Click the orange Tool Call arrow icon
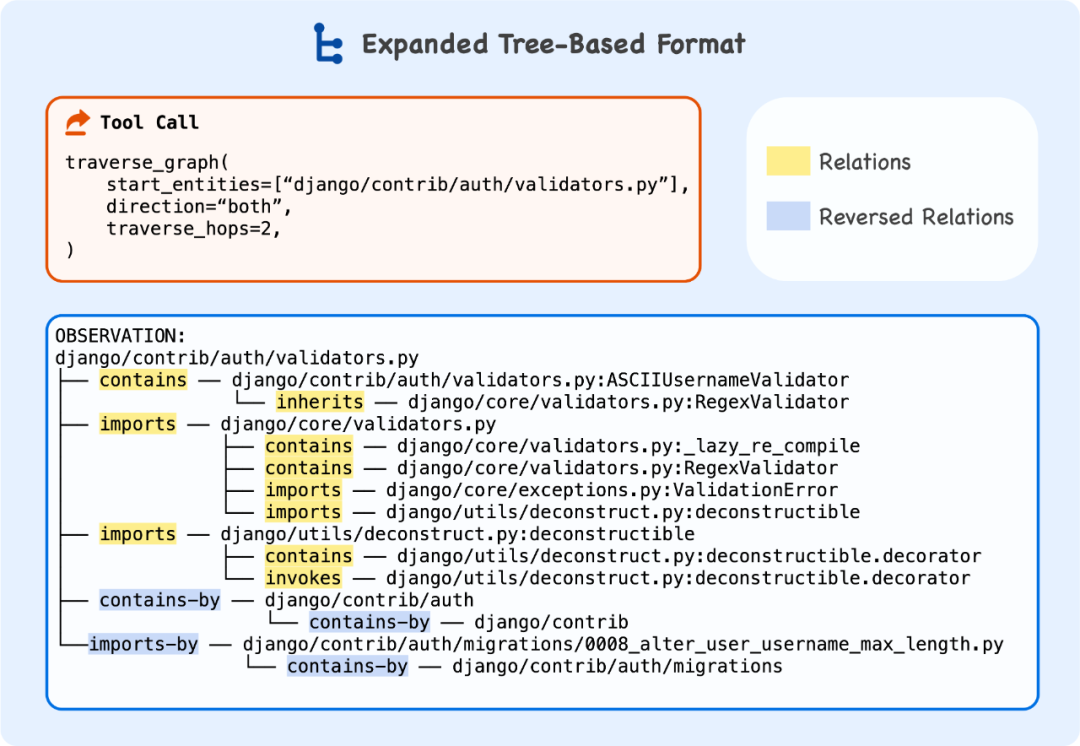 point(77,122)
